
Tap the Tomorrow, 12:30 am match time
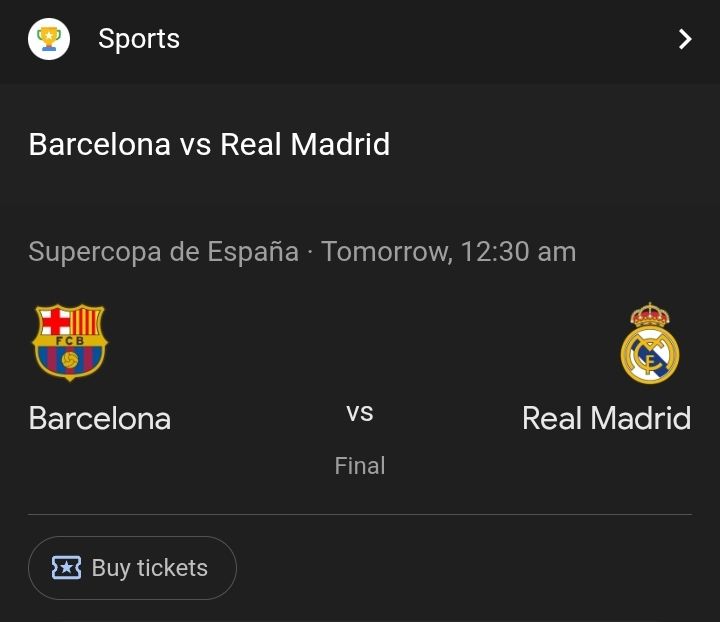[448, 251]
